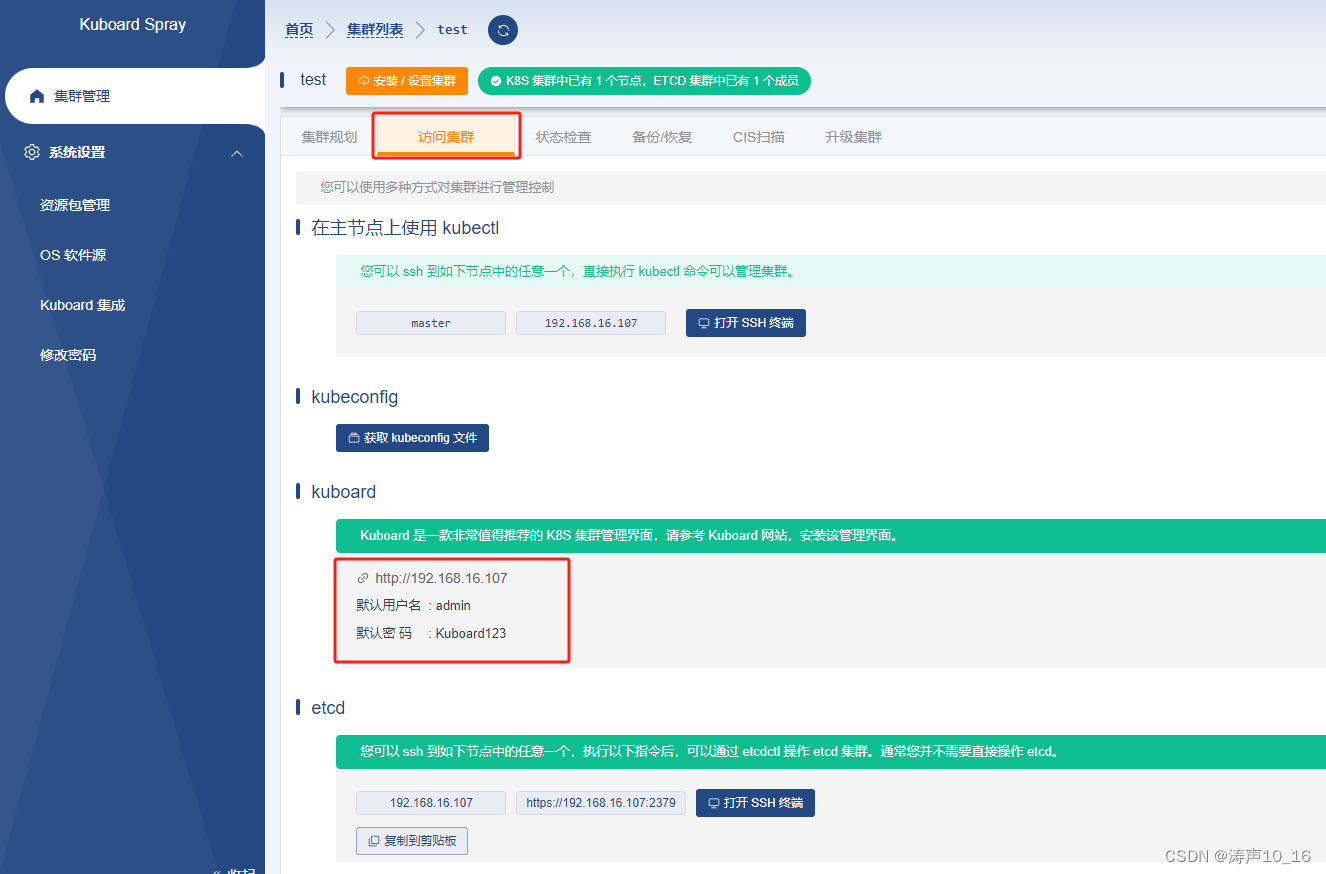This screenshot has height=874, width=1326.
Task: Click the kuboard section heading
Action: (x=344, y=492)
